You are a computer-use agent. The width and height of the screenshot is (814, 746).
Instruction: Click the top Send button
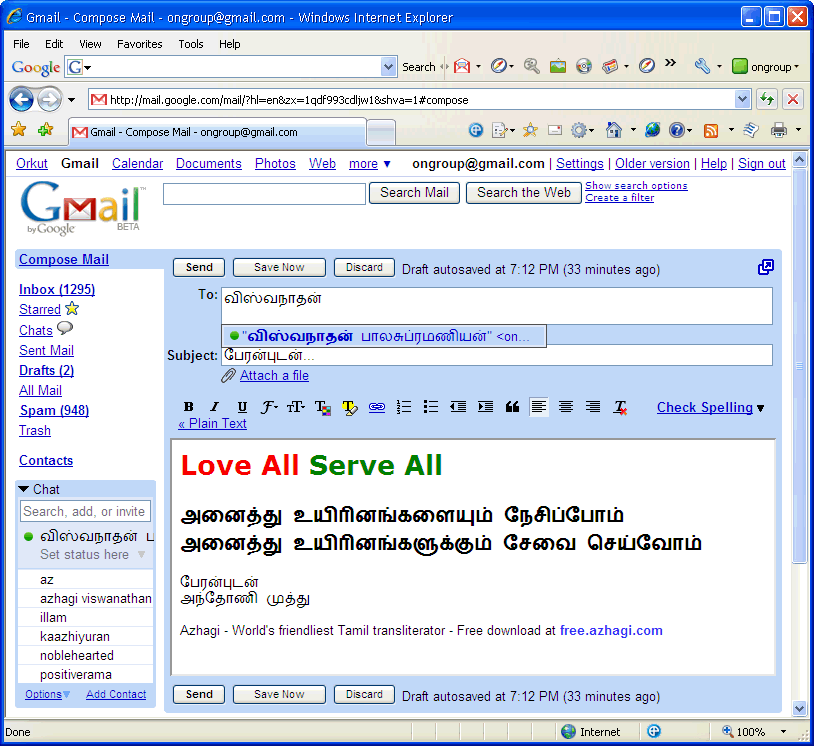[199, 267]
